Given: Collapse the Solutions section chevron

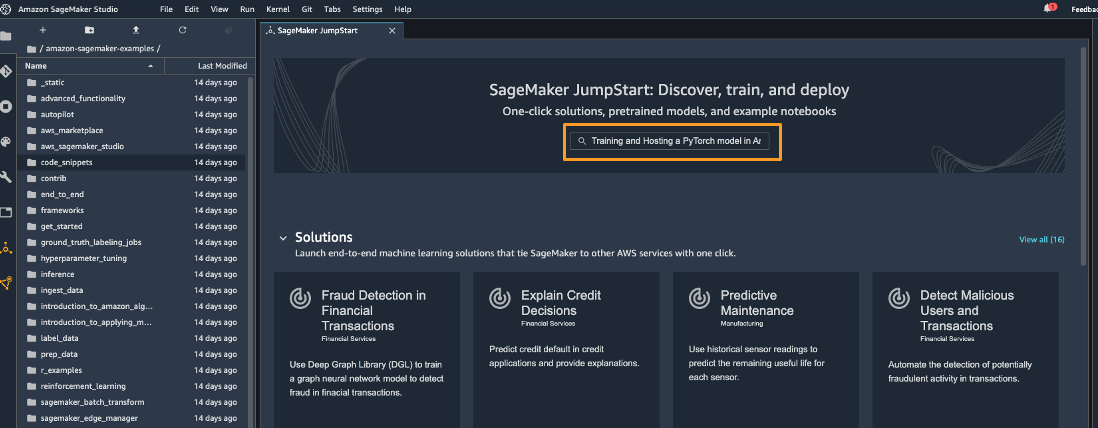Looking at the screenshot, I should 282,237.
